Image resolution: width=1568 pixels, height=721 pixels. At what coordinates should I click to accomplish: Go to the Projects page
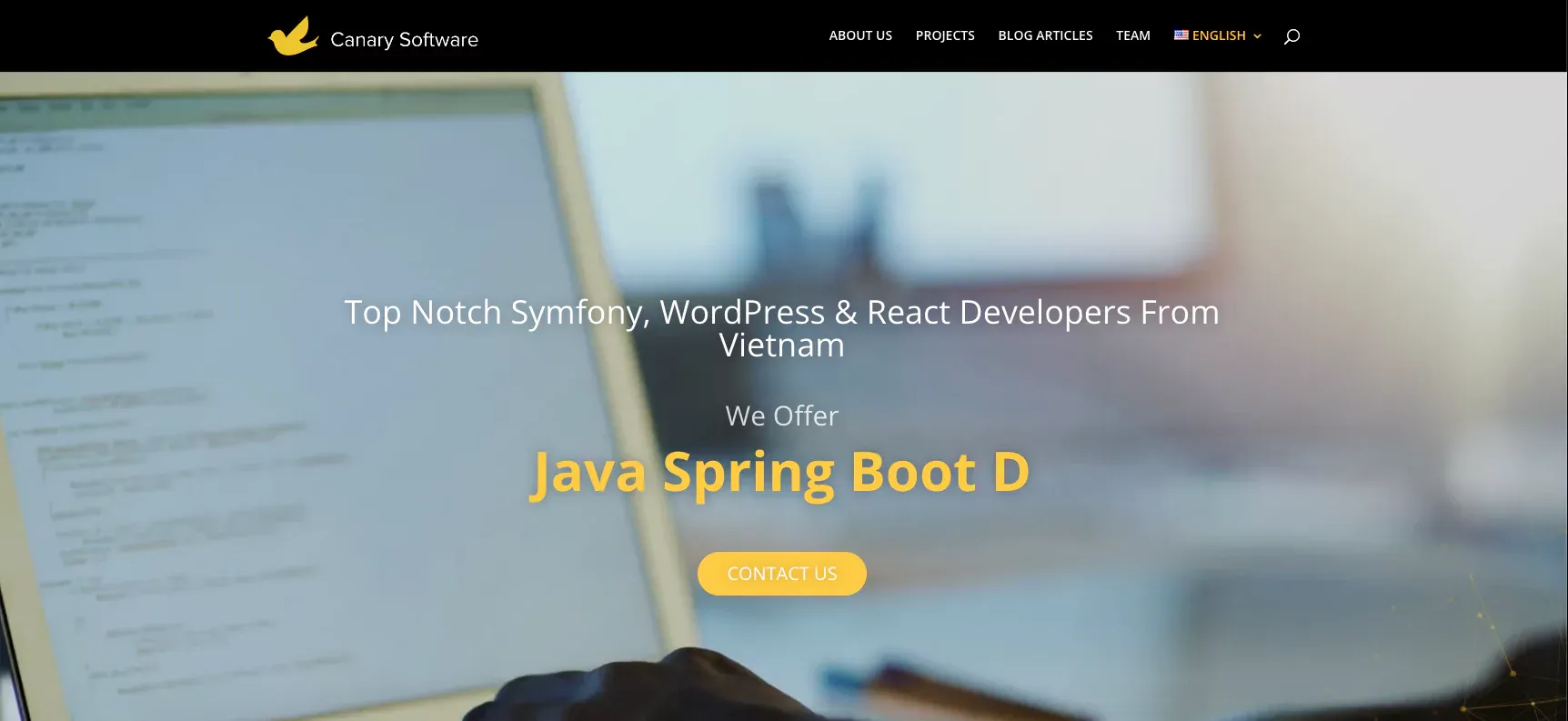[945, 35]
